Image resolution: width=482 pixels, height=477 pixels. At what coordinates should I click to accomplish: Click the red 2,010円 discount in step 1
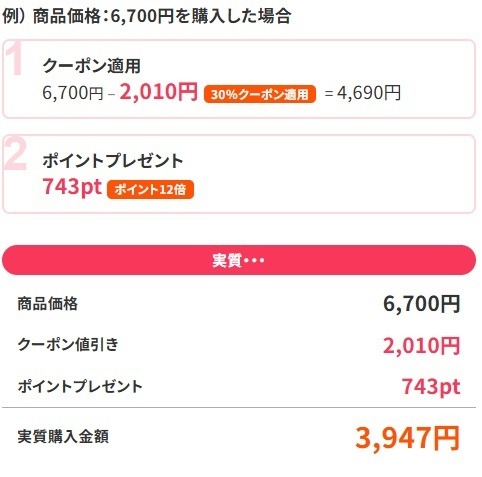click(159, 91)
